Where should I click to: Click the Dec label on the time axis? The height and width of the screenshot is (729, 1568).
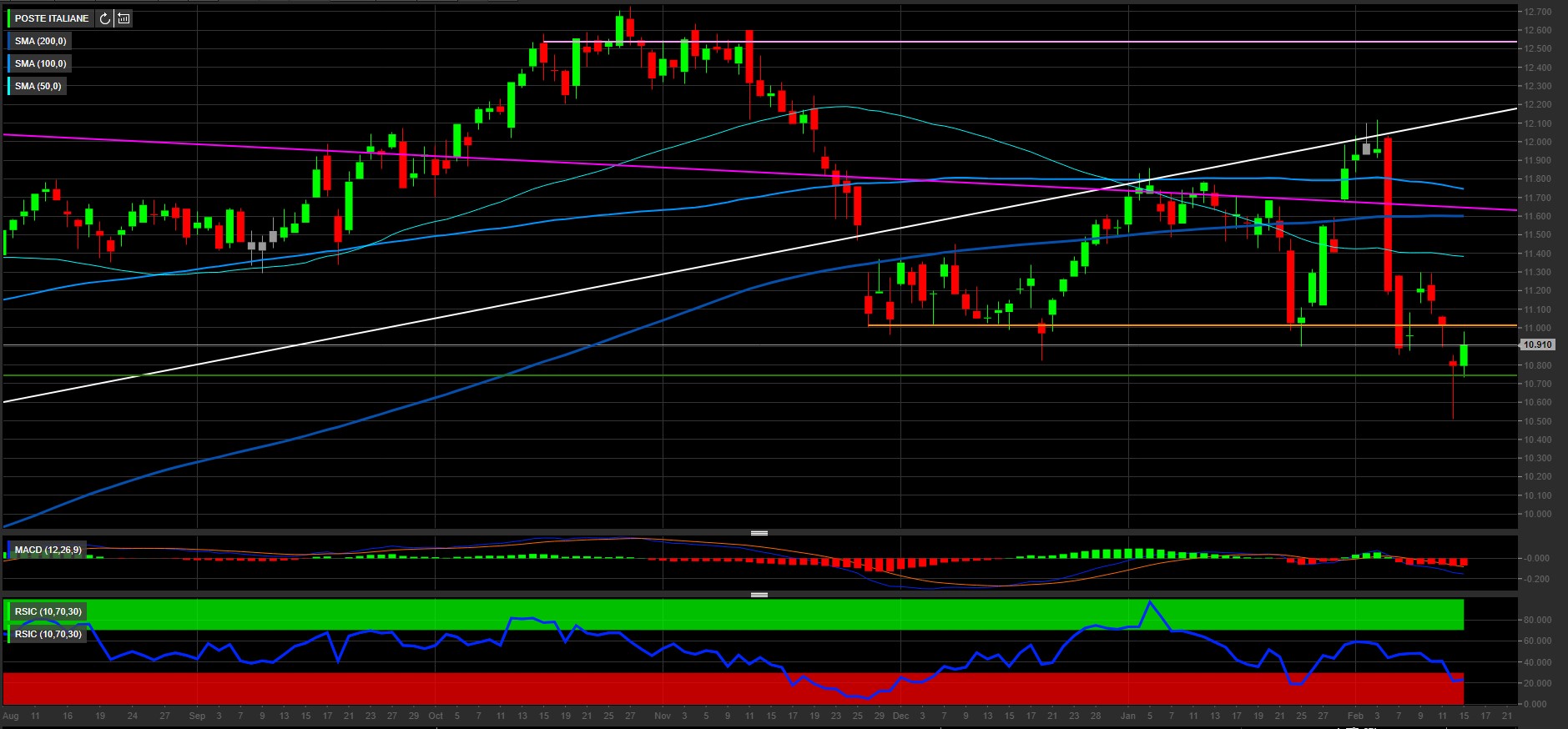click(x=900, y=716)
